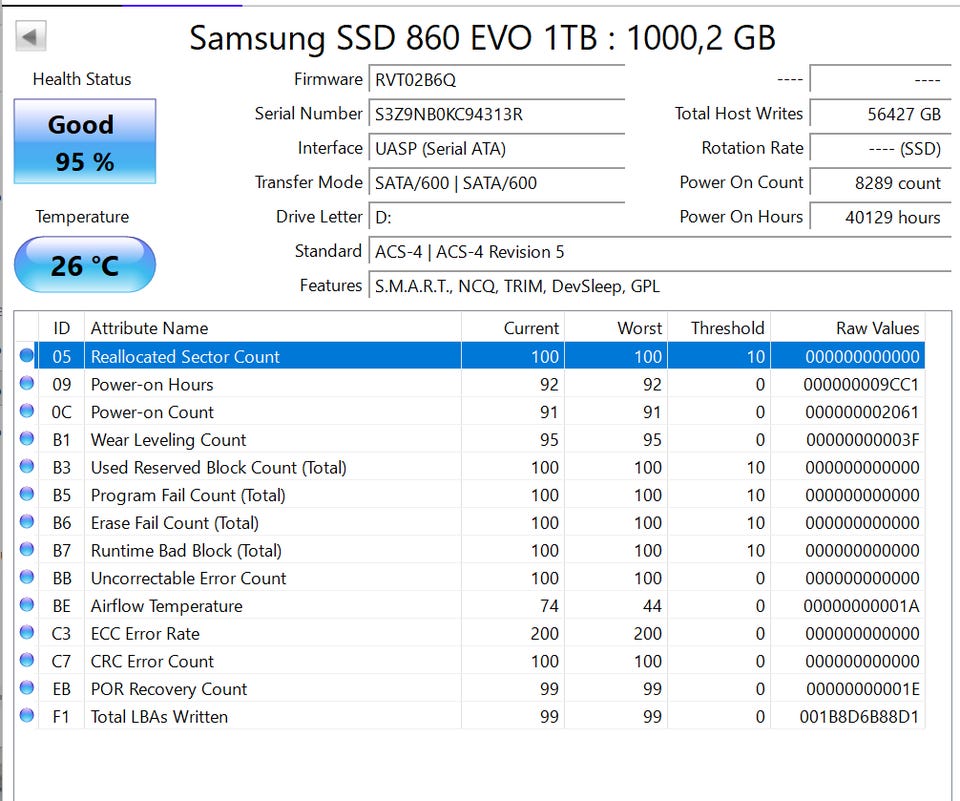Click the Interface field UASP (Serial ATA)
The height and width of the screenshot is (801, 960).
click(x=497, y=148)
